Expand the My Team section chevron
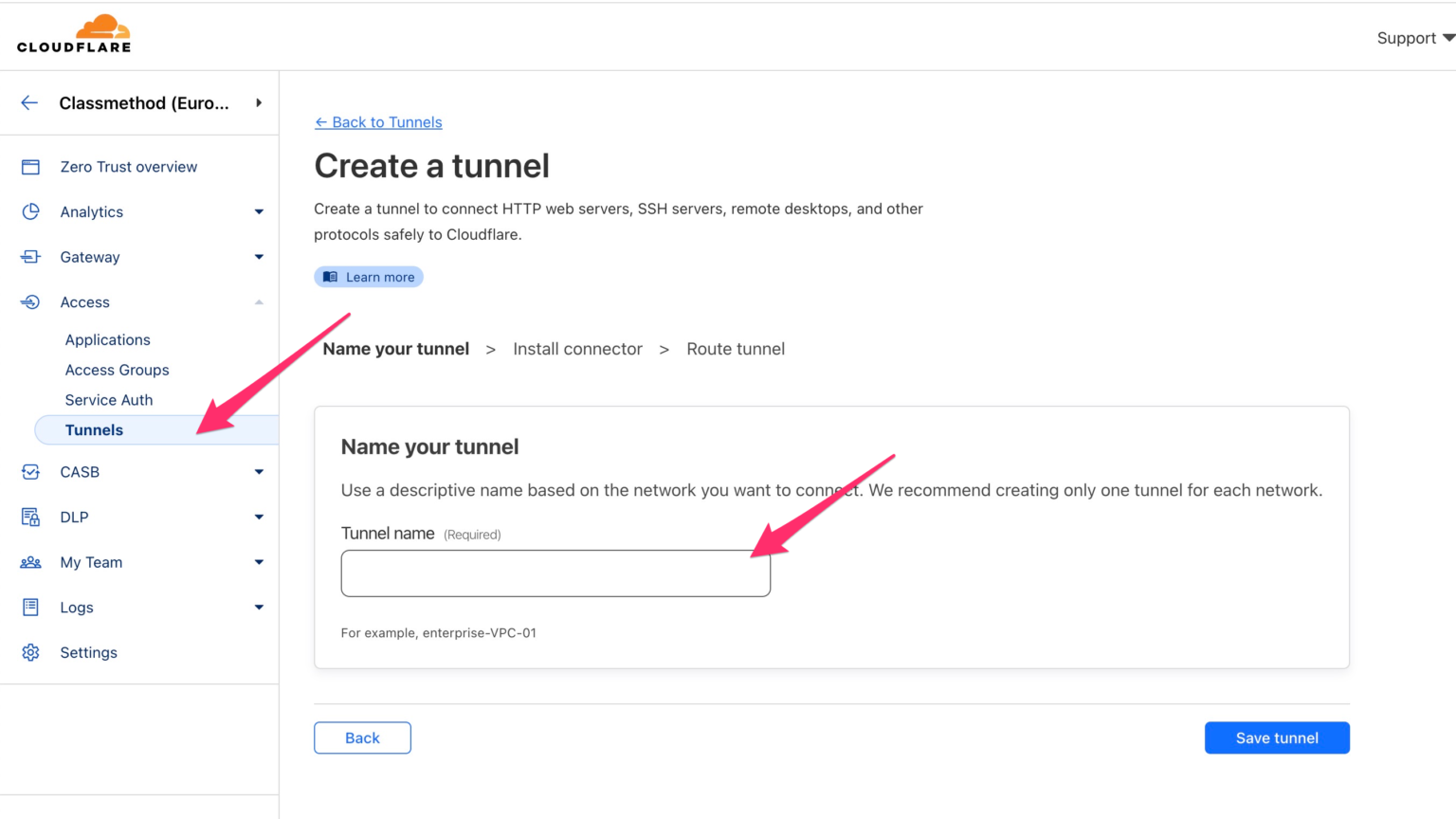This screenshot has height=819, width=1456. coord(258,562)
